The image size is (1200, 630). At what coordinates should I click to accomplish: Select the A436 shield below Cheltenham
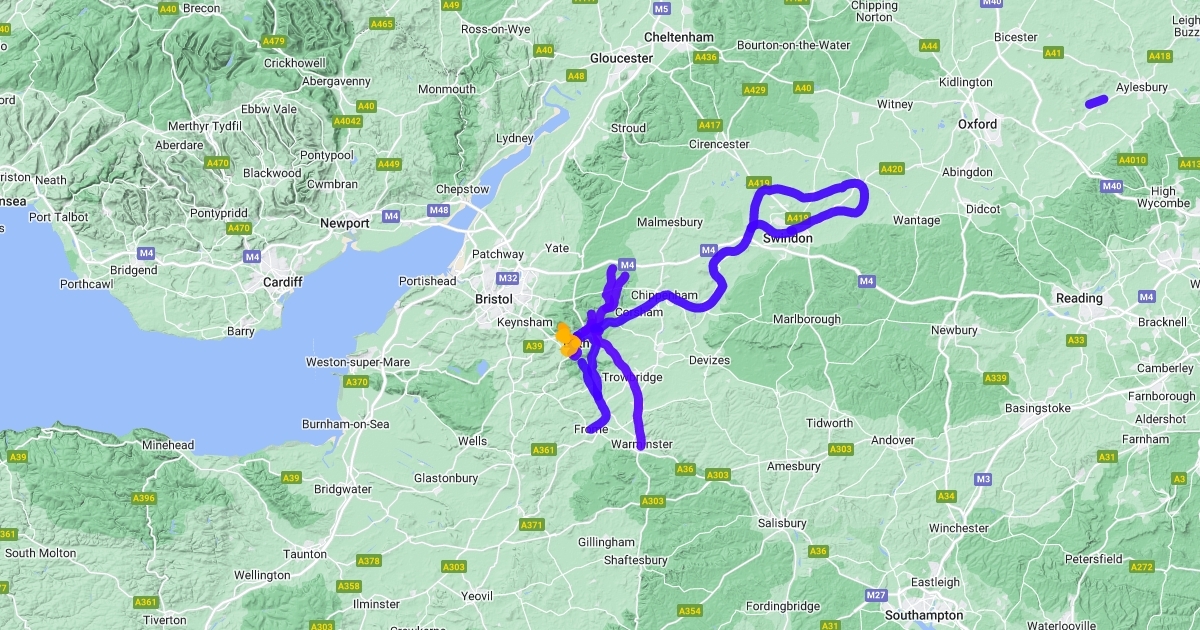point(706,57)
